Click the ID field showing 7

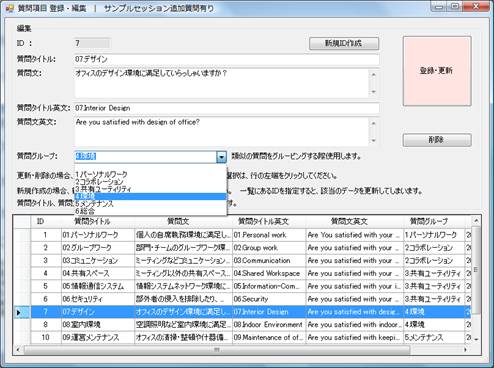[92, 43]
